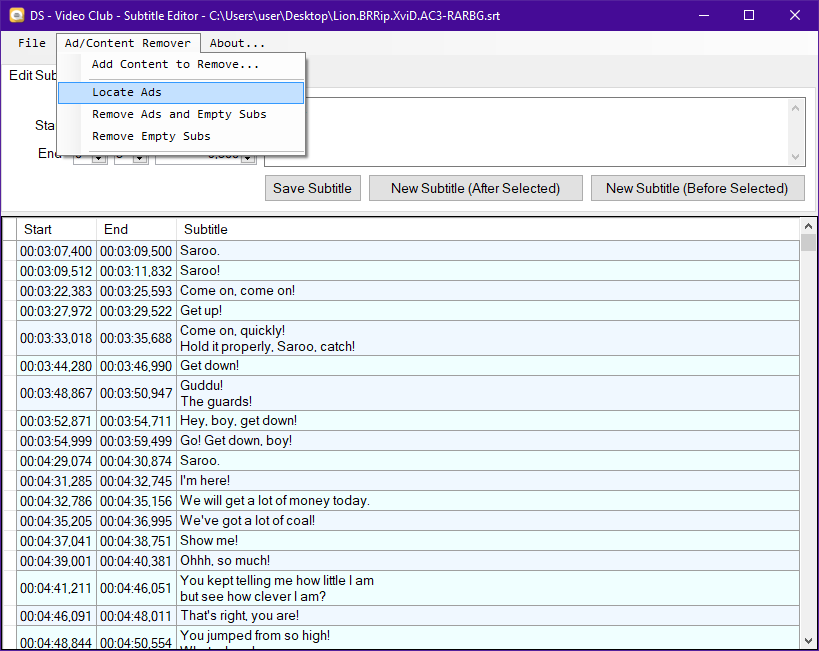The height and width of the screenshot is (651, 819).
Task: Select end time 00:04:30,874
Action: 136,461
